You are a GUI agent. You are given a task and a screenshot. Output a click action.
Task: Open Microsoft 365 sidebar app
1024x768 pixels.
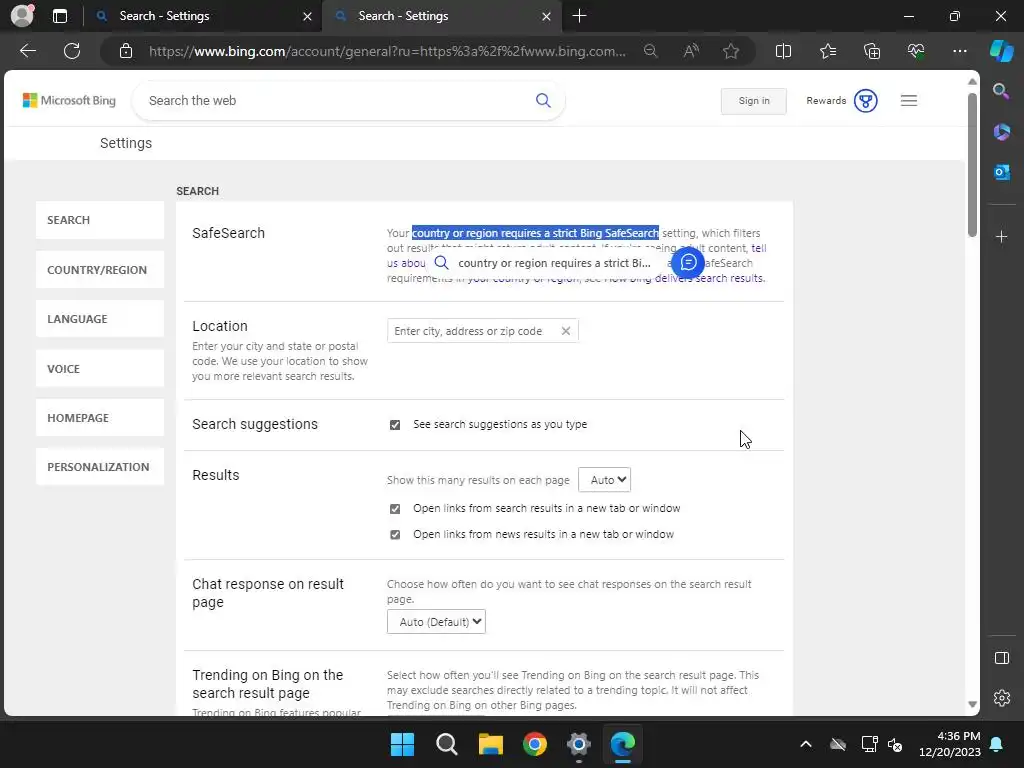coord(1001,132)
